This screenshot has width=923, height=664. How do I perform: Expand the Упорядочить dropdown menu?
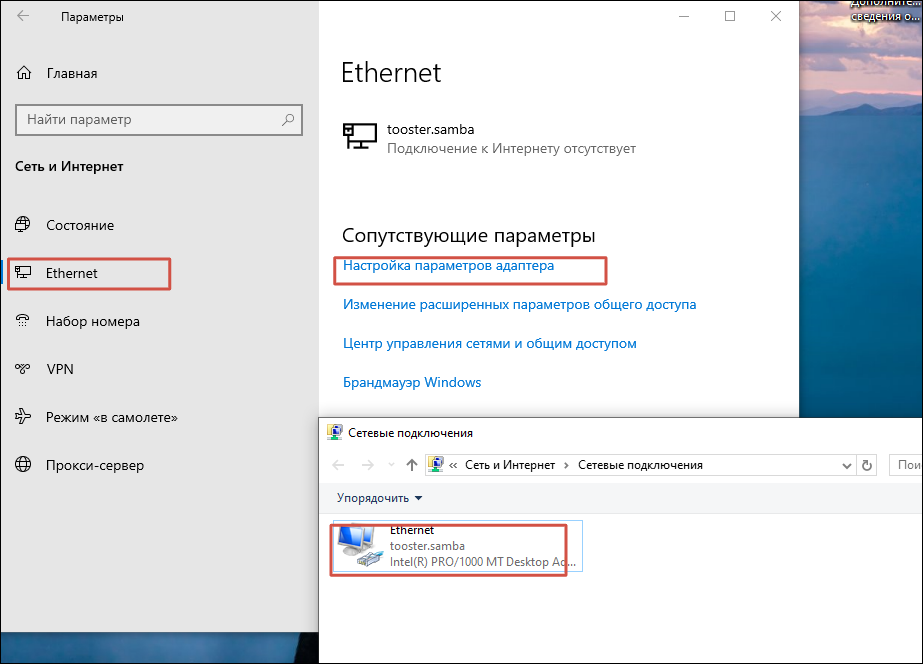380,498
